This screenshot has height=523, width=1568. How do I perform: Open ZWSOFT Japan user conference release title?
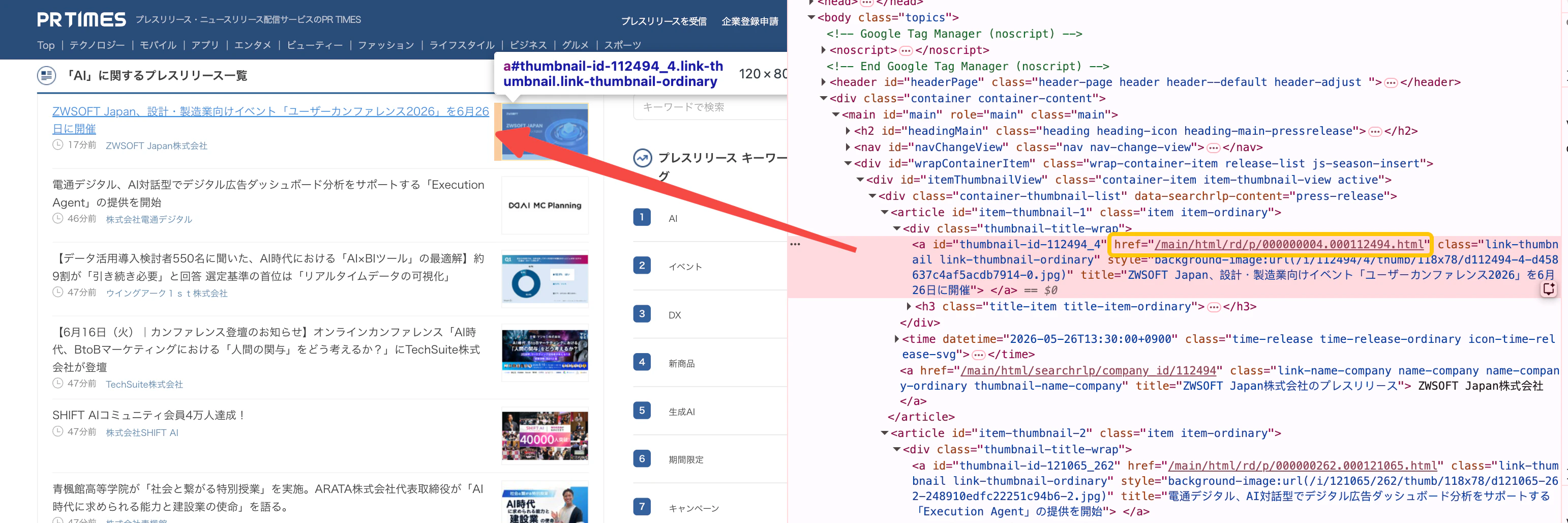pyautogui.click(x=271, y=120)
